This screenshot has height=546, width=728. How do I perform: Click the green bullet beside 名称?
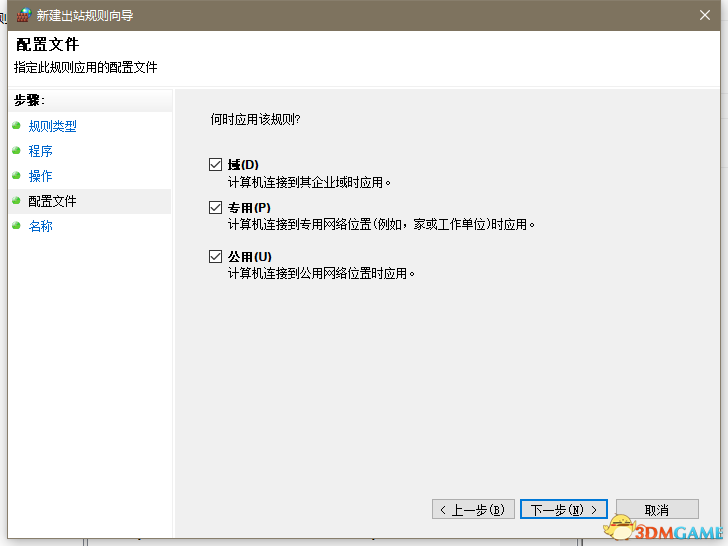[17, 226]
